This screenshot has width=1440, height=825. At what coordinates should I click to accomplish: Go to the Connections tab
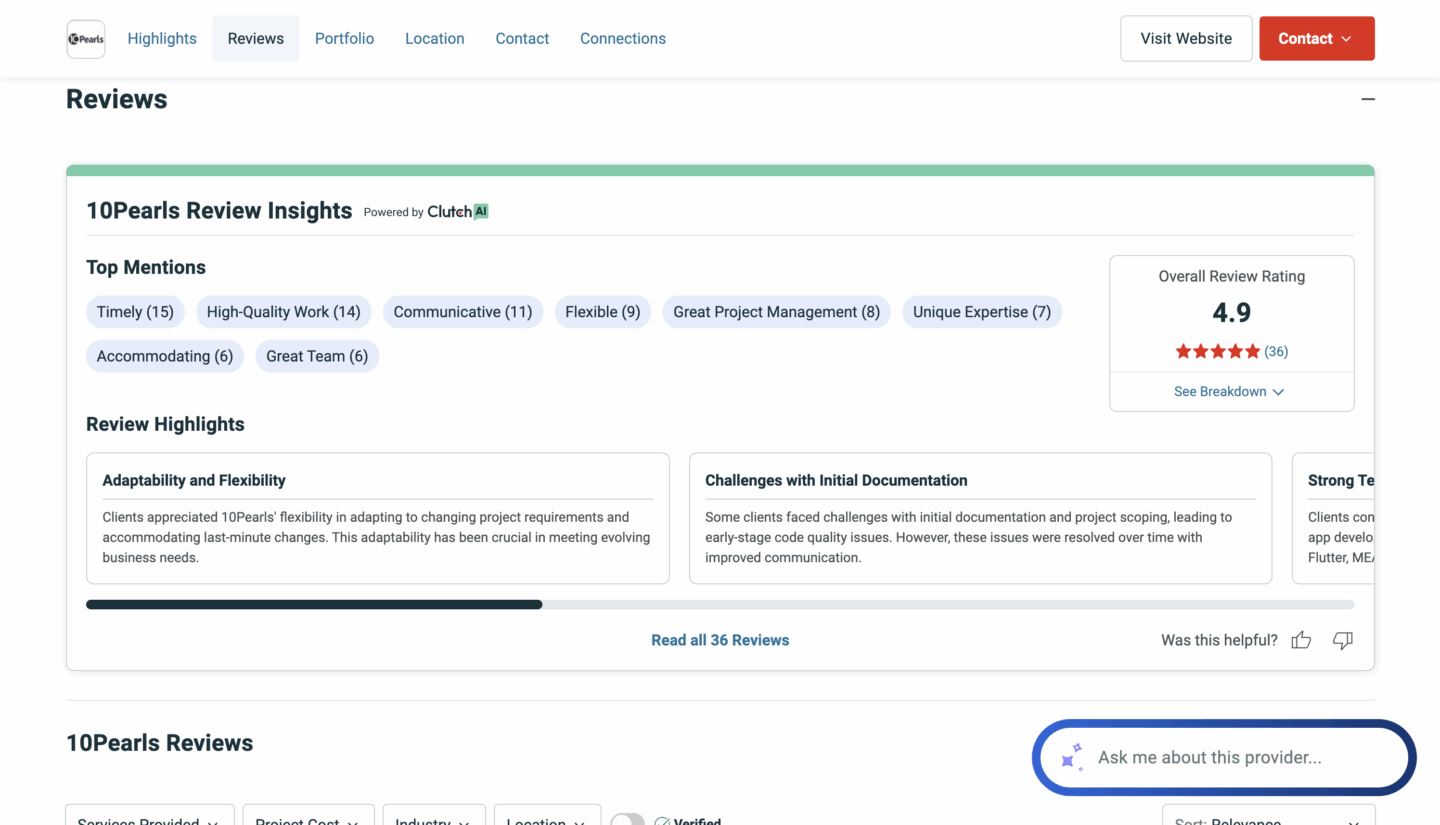(x=623, y=38)
